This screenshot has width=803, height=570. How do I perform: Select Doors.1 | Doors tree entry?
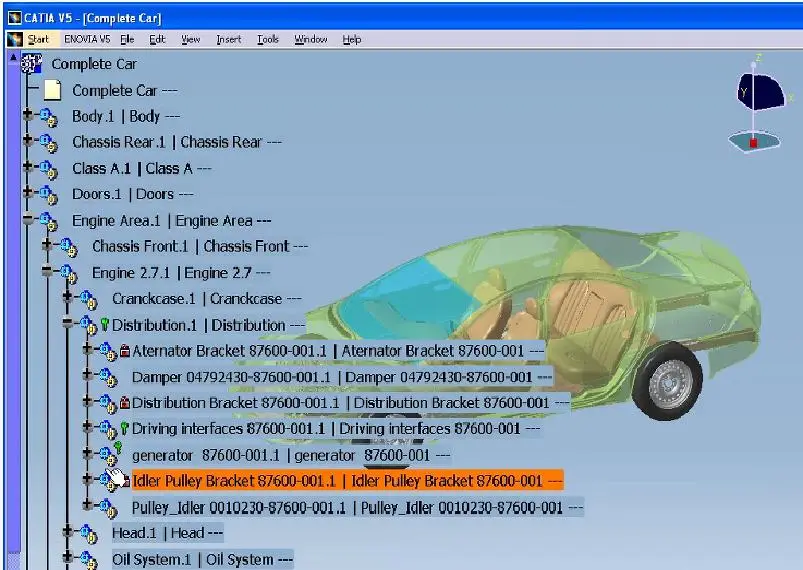coord(133,195)
